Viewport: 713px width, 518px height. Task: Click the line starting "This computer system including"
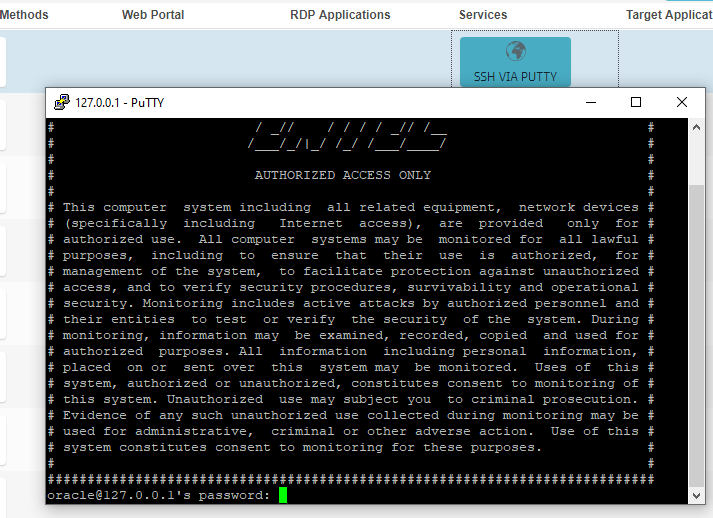tap(351, 207)
